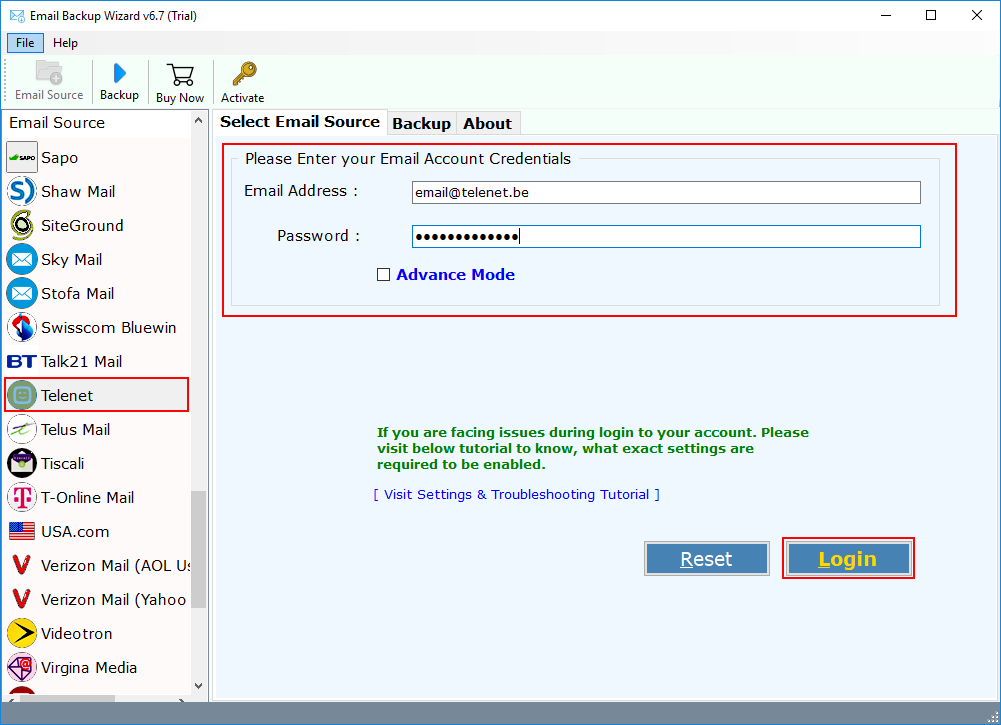Switch to the Select Email Source tab
1001x725 pixels.
pyautogui.click(x=300, y=122)
